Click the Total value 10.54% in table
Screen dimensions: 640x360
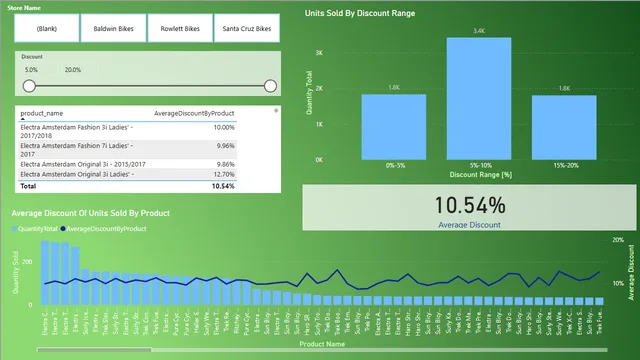click(x=223, y=186)
